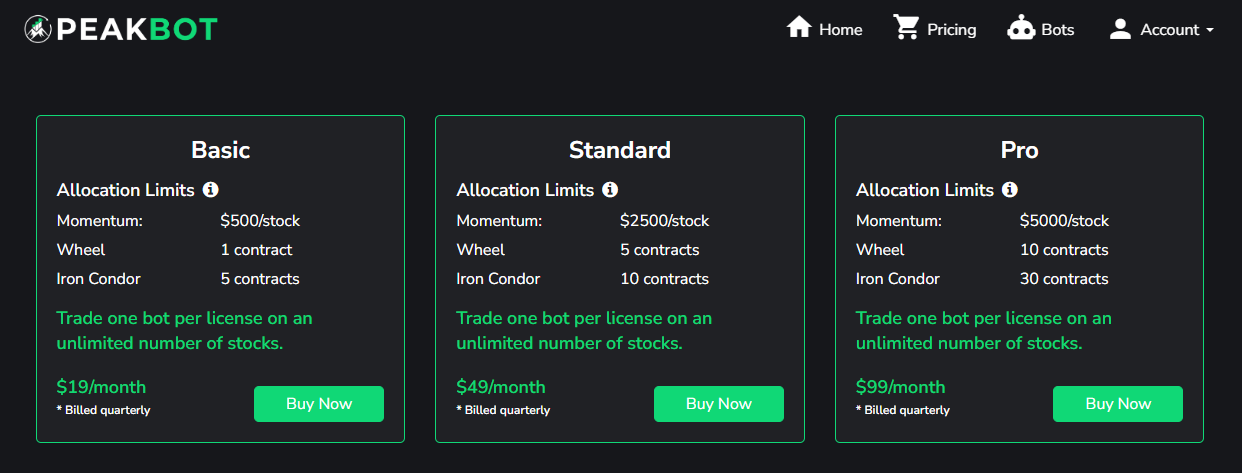This screenshot has height=473, width=1242.
Task: Click the PeakBot mountain logo icon
Action: click(x=38, y=29)
